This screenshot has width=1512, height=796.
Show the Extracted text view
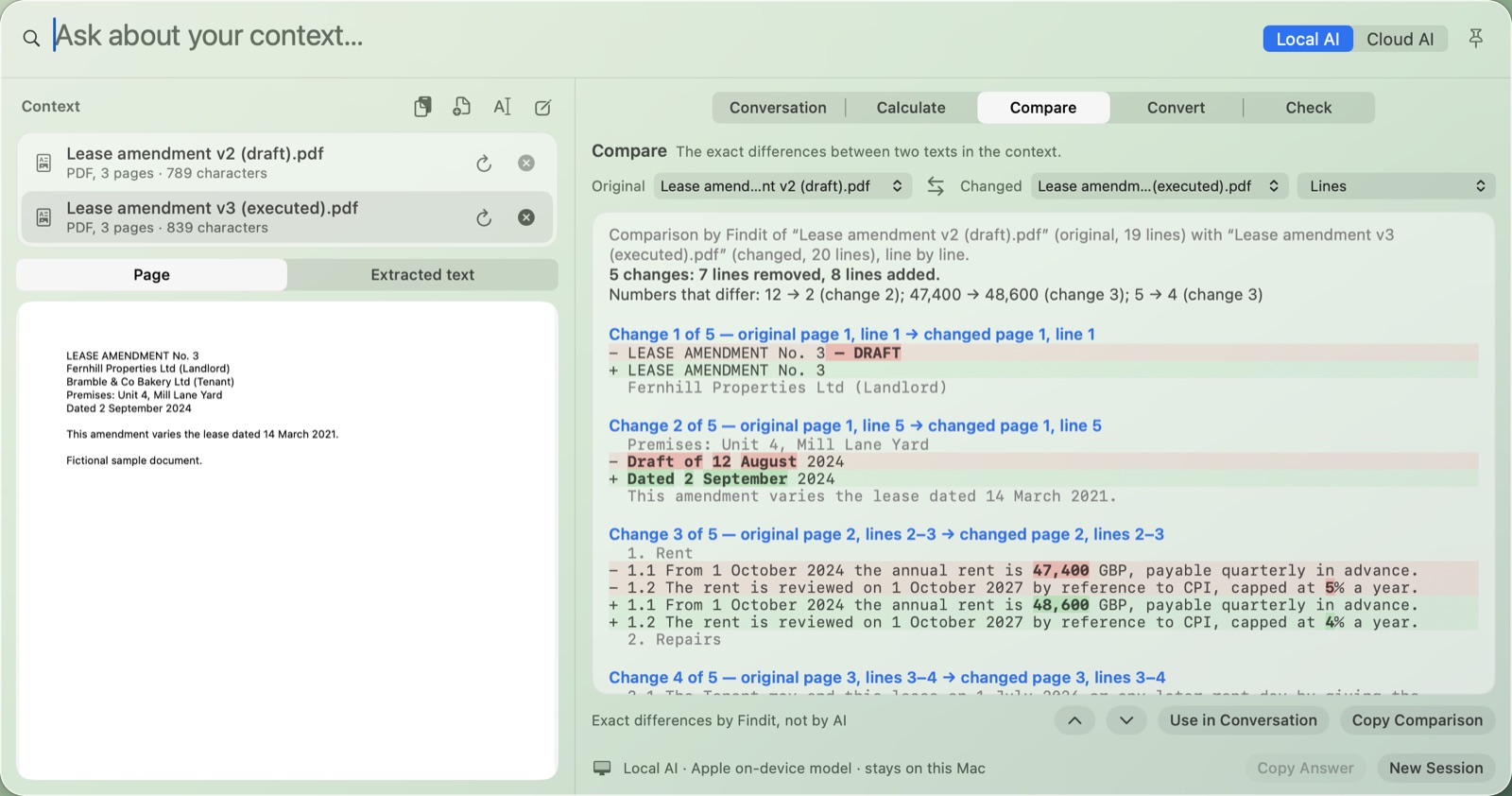point(422,275)
